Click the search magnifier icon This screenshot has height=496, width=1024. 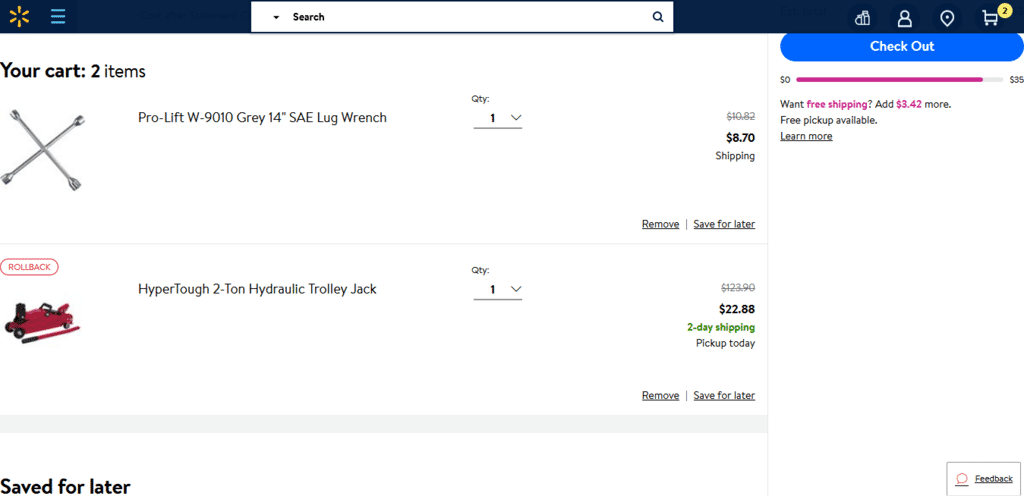[x=658, y=17]
